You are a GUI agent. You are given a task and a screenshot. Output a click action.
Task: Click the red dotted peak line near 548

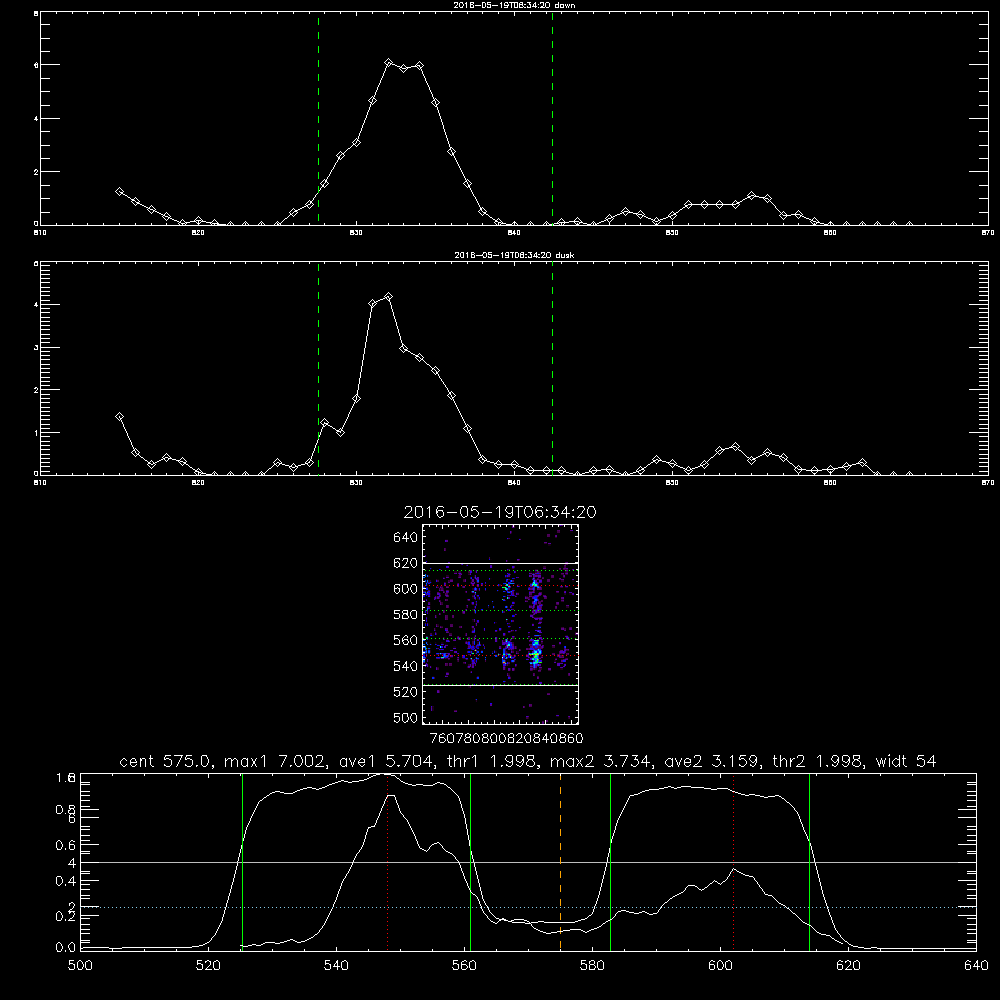[x=388, y=862]
